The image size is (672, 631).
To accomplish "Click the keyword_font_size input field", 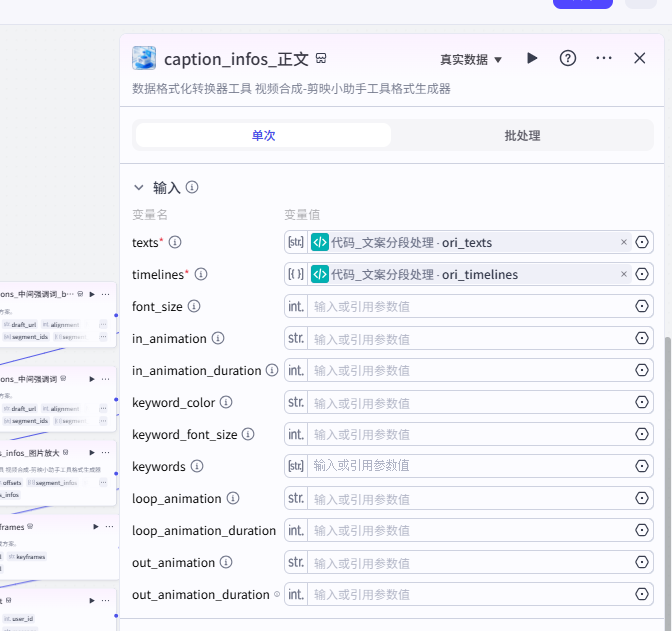I will point(470,434).
